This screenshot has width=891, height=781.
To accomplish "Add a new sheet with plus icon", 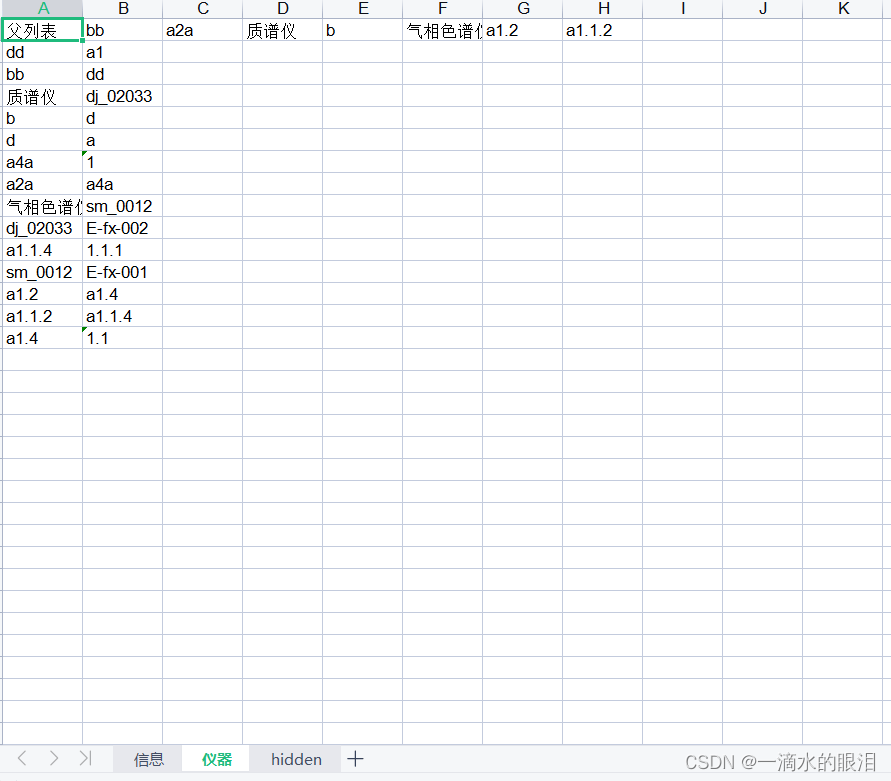I will (x=355, y=759).
